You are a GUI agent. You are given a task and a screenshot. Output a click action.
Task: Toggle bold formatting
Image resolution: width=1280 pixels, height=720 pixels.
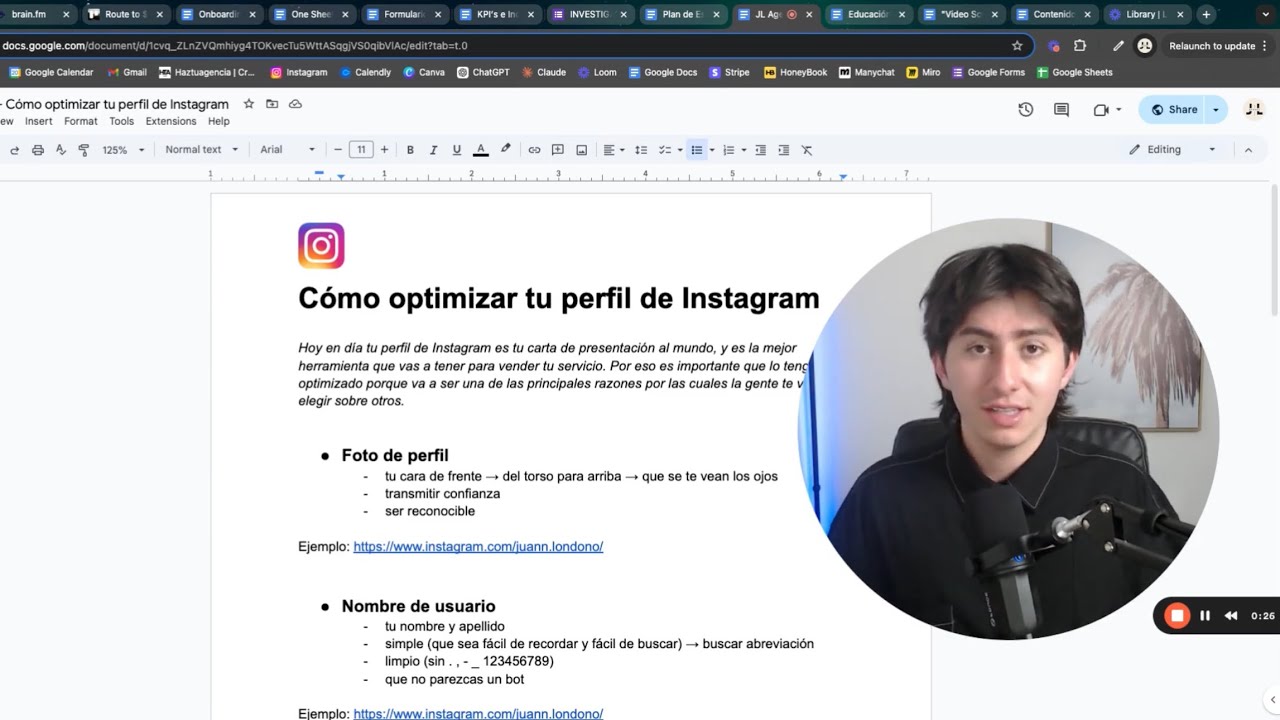point(410,150)
